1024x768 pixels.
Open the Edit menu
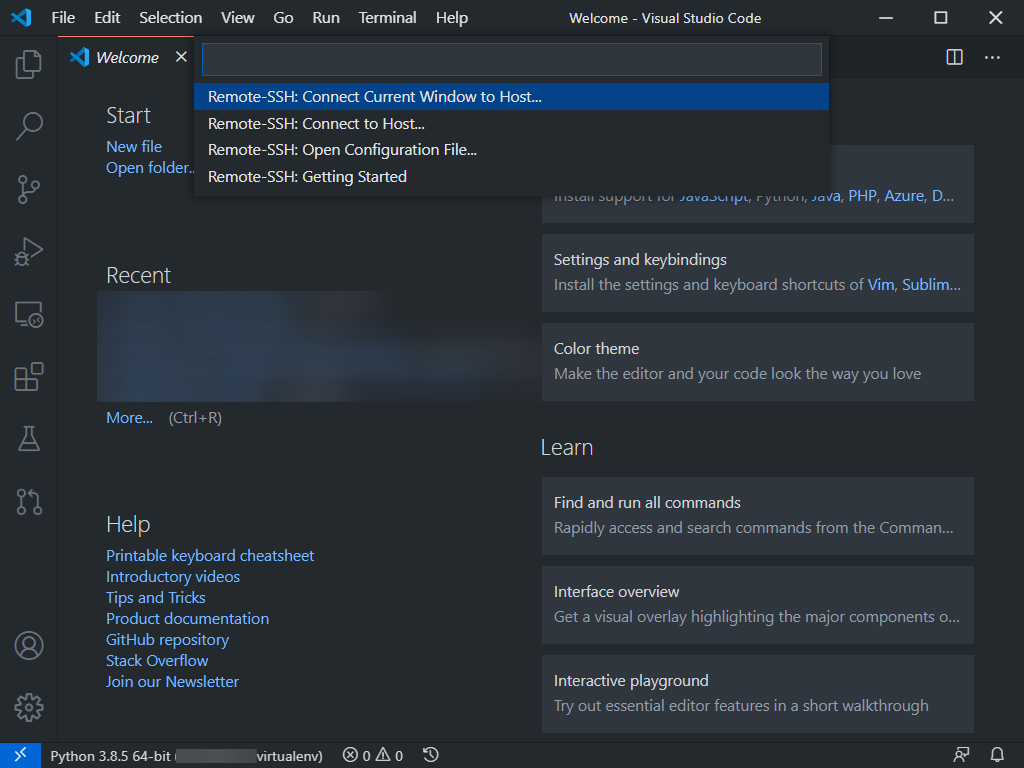107,18
